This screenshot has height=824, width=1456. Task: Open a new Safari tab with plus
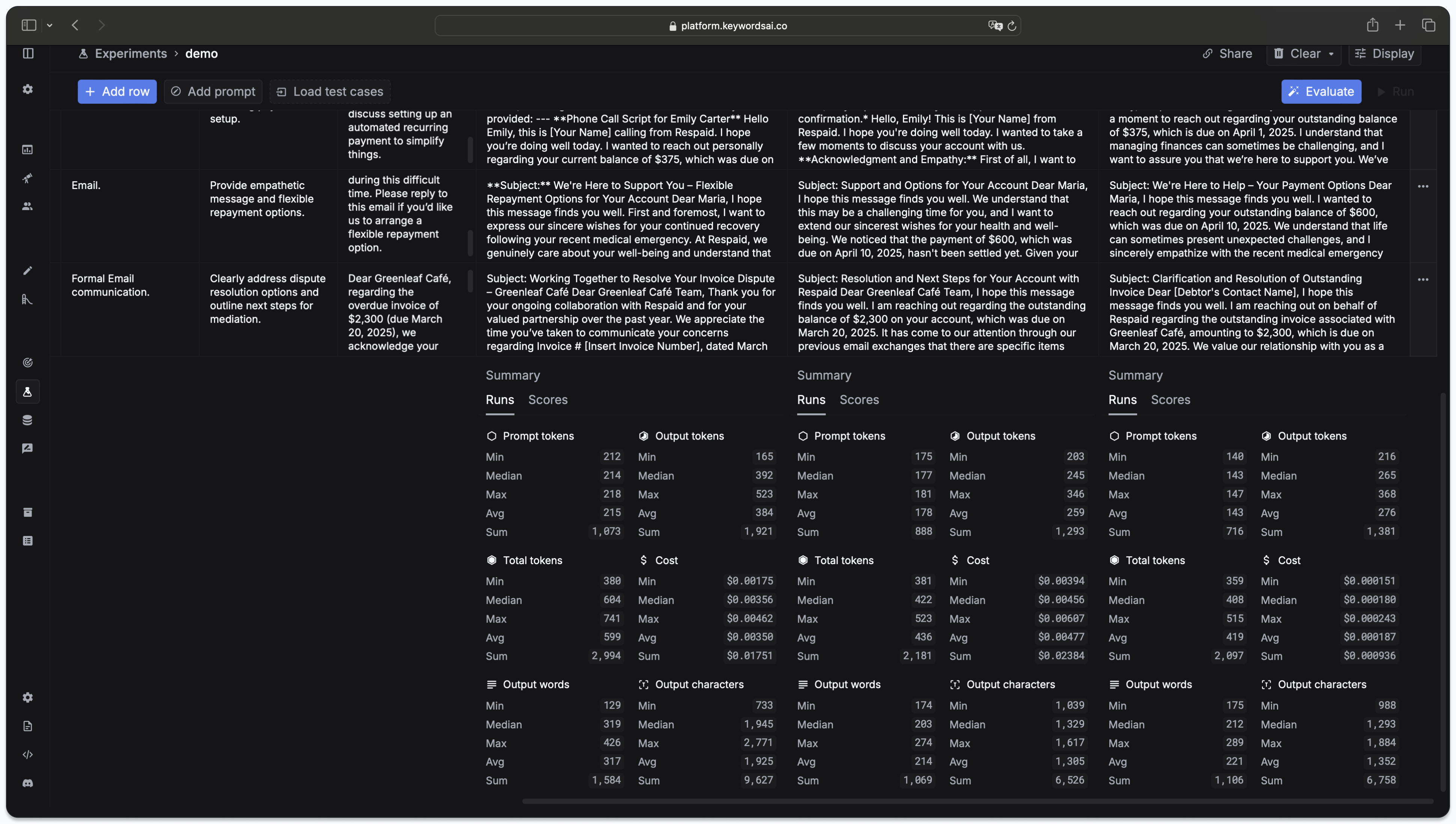pyautogui.click(x=1400, y=25)
